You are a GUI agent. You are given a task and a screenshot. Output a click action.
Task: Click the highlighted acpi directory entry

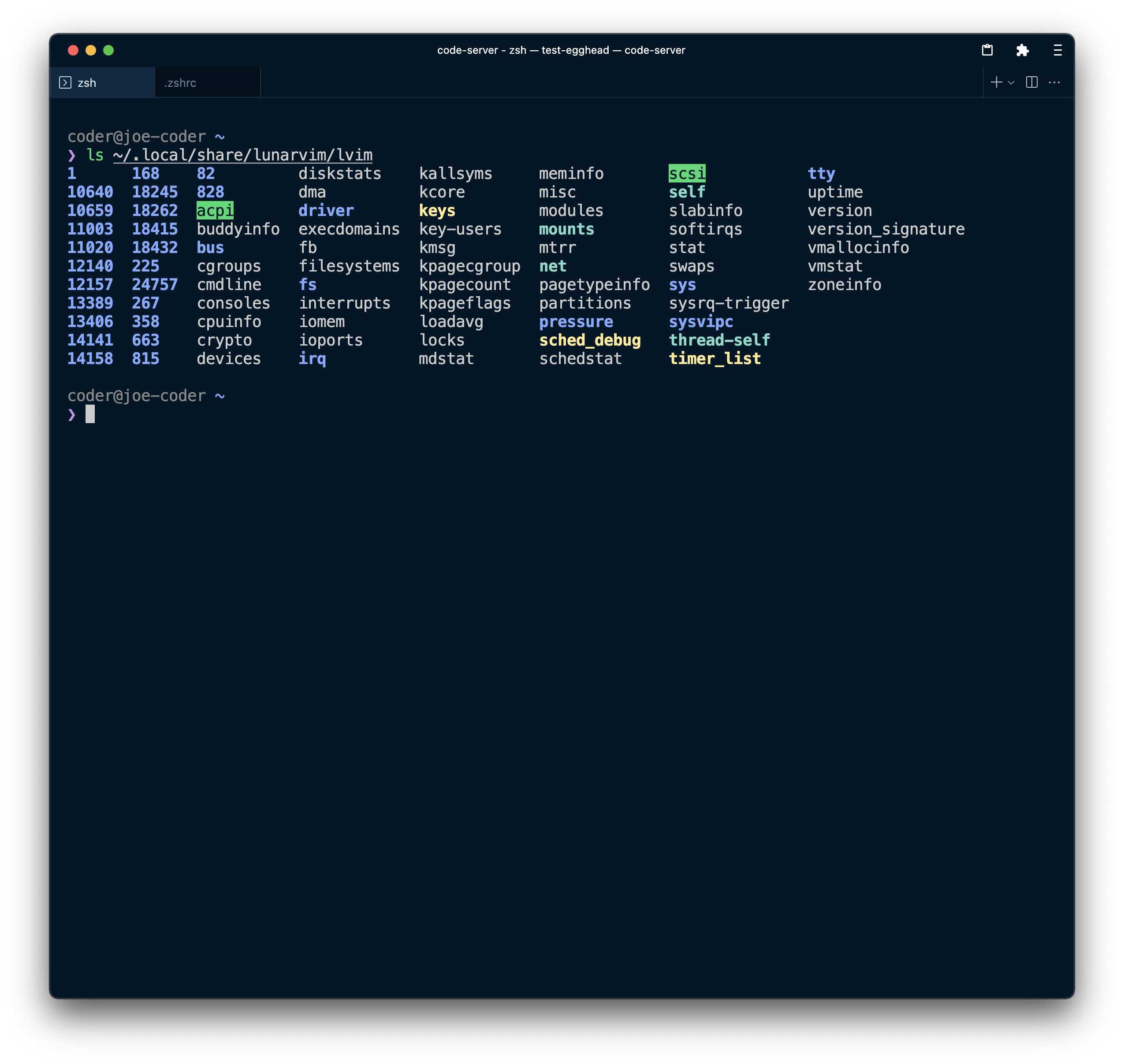(214, 210)
